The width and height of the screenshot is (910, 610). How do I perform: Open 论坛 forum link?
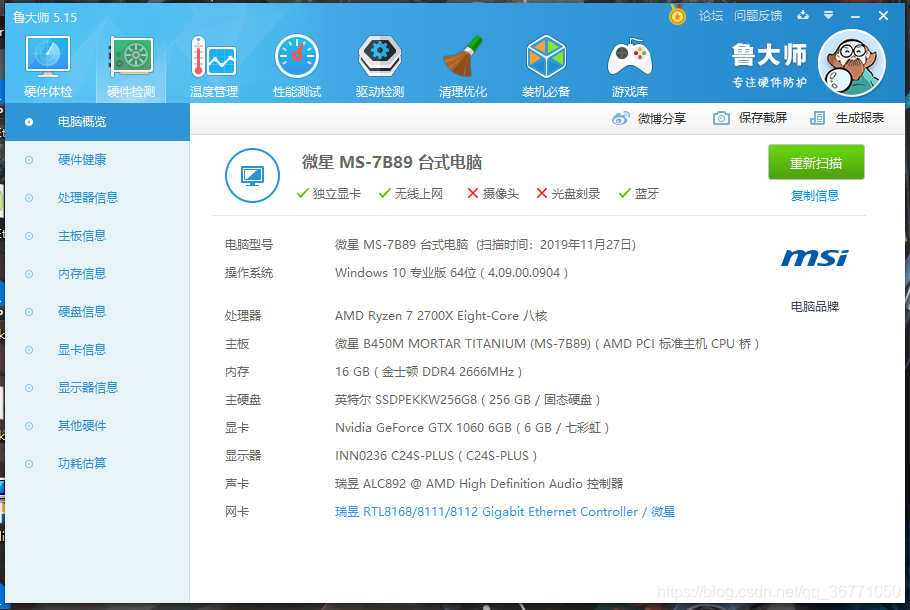[x=710, y=16]
